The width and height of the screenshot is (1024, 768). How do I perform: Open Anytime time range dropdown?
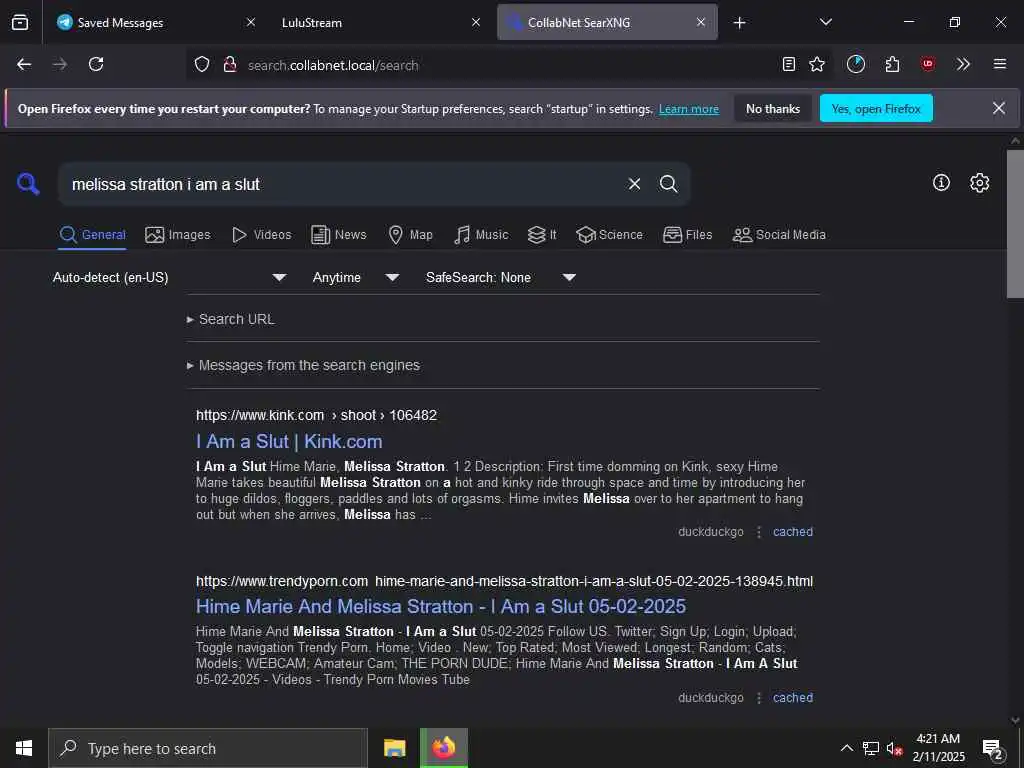click(x=356, y=278)
